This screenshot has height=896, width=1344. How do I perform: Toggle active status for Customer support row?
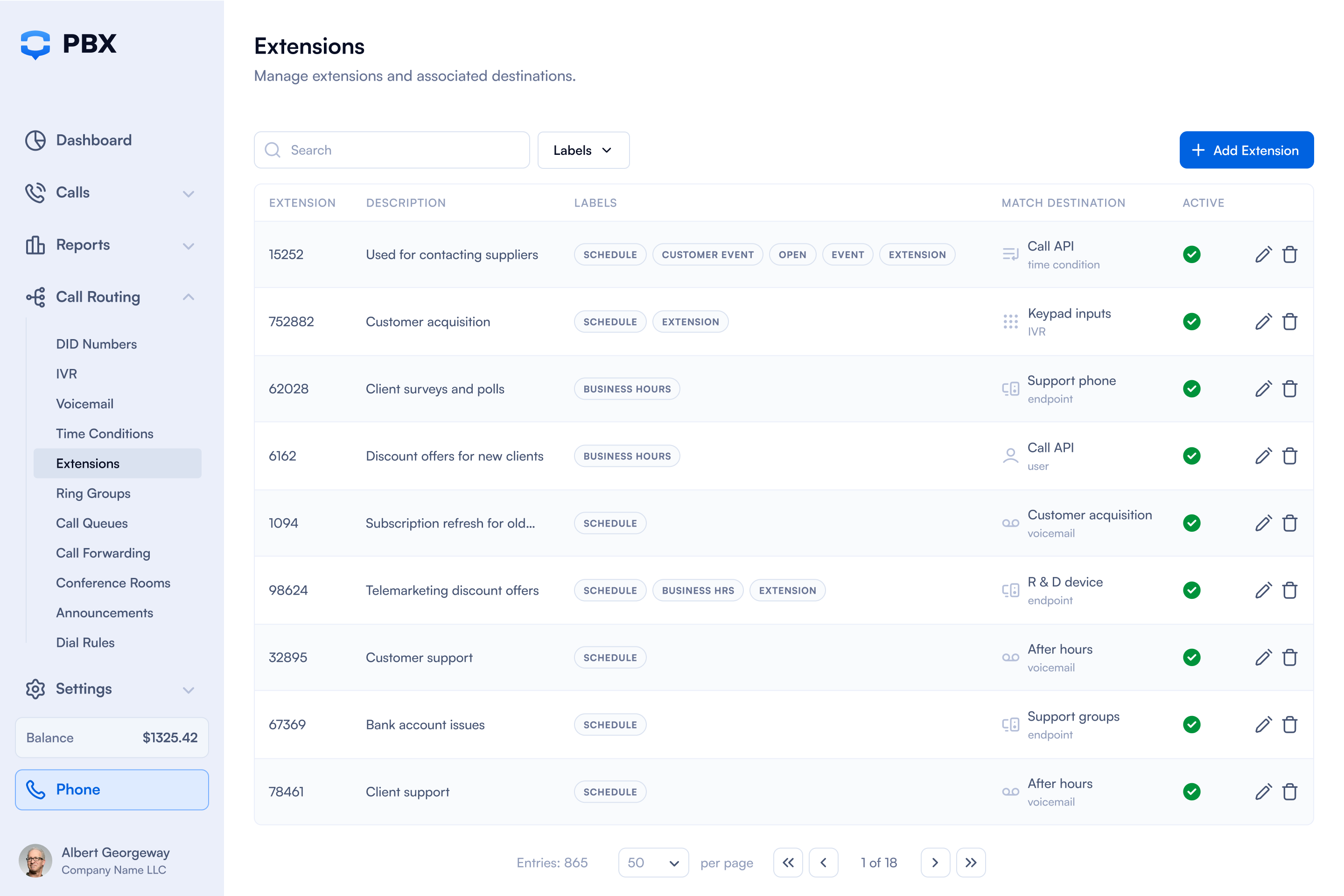pyautogui.click(x=1191, y=657)
